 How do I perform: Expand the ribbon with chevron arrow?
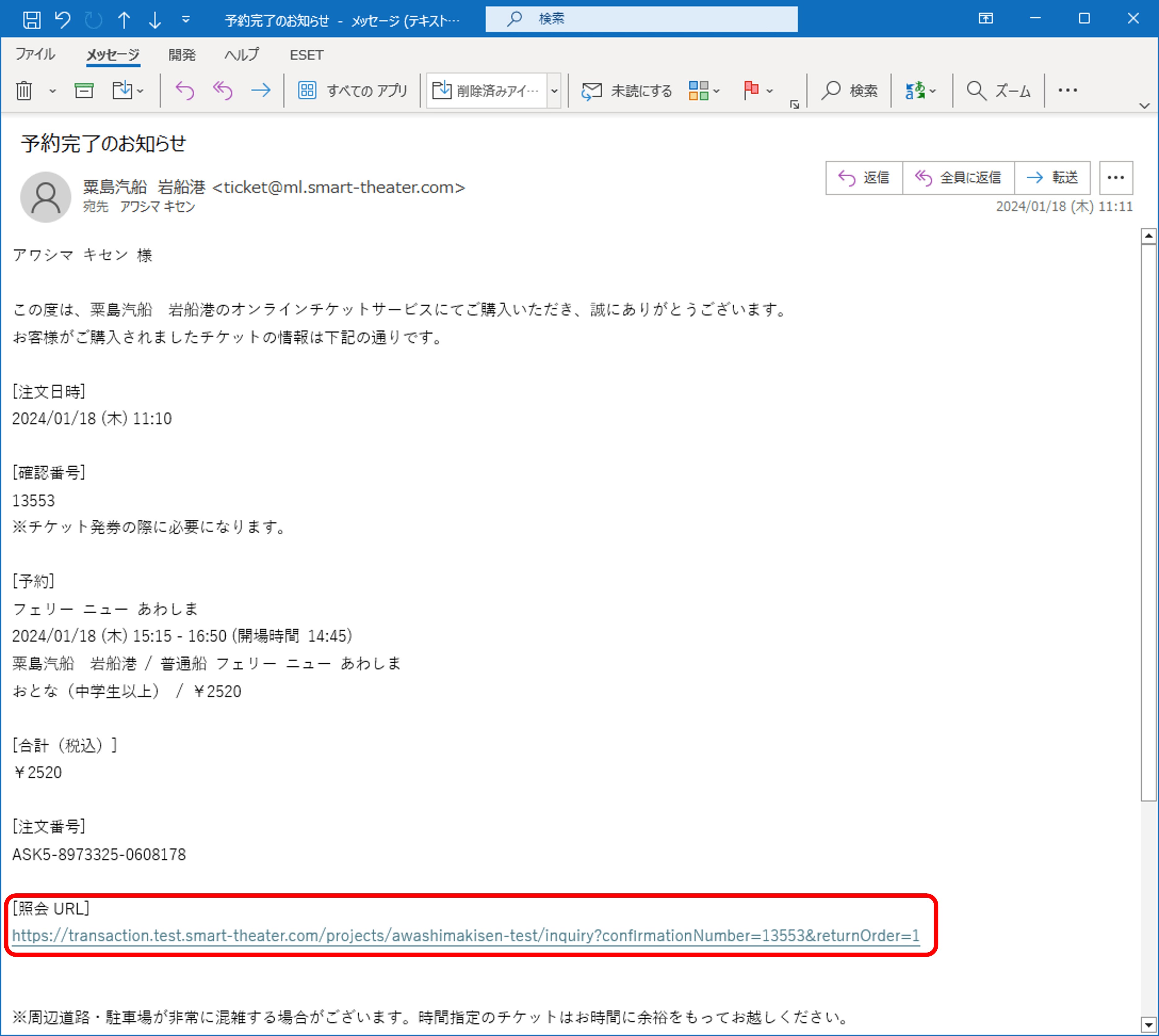[1145, 106]
